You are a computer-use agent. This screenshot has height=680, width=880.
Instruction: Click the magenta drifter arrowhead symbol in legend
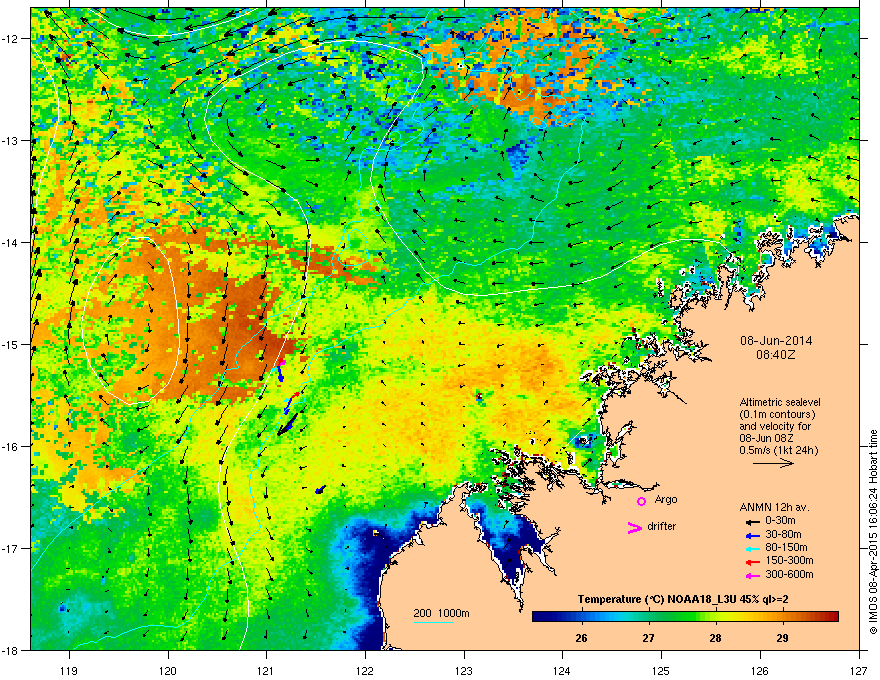634,527
